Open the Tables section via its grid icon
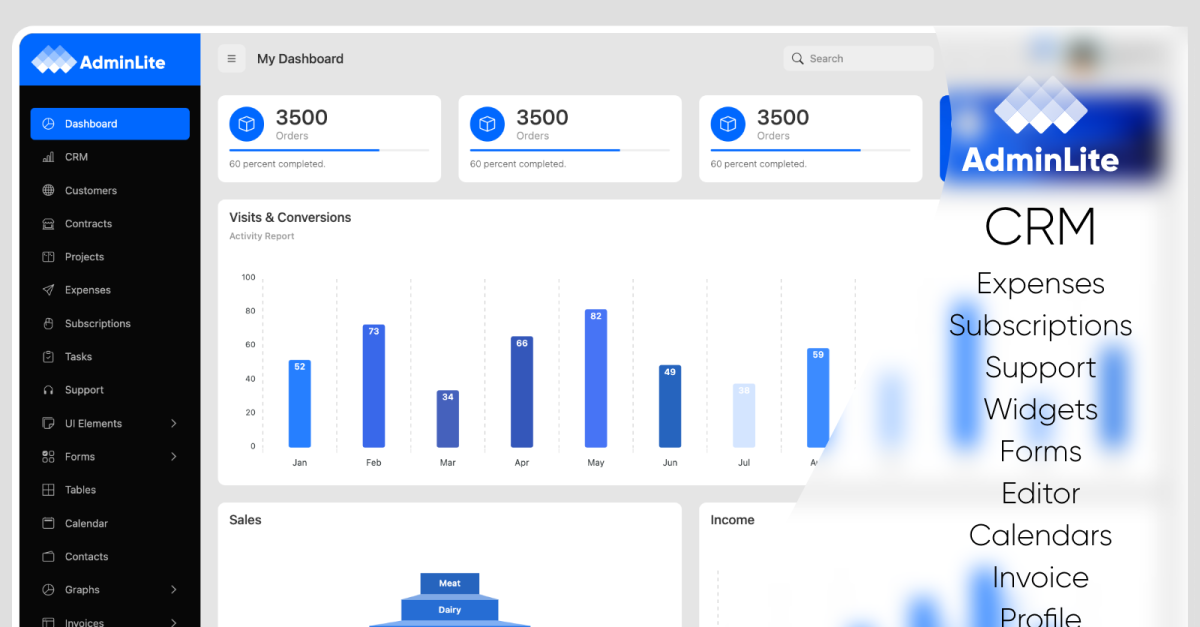Image resolution: width=1200 pixels, height=627 pixels. click(x=49, y=490)
